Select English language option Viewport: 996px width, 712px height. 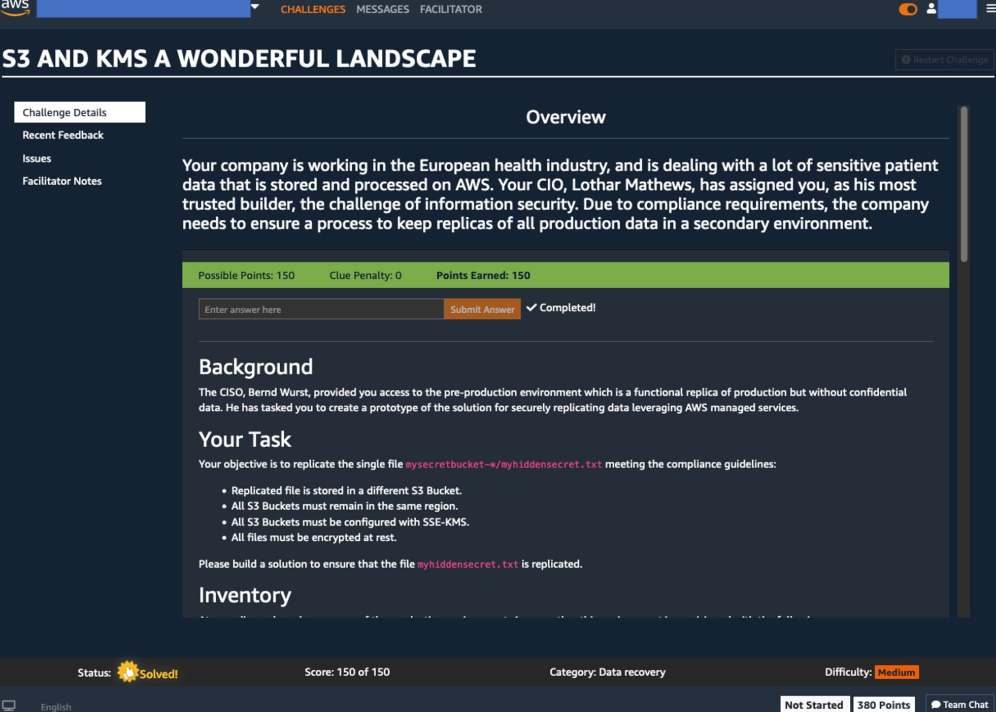click(x=56, y=707)
